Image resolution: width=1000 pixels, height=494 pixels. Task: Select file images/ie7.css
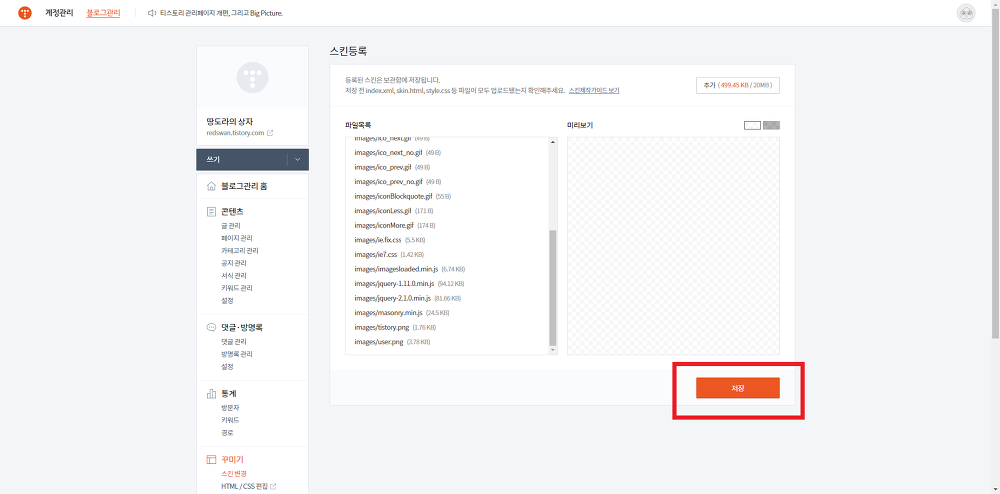pyautogui.click(x=388, y=254)
